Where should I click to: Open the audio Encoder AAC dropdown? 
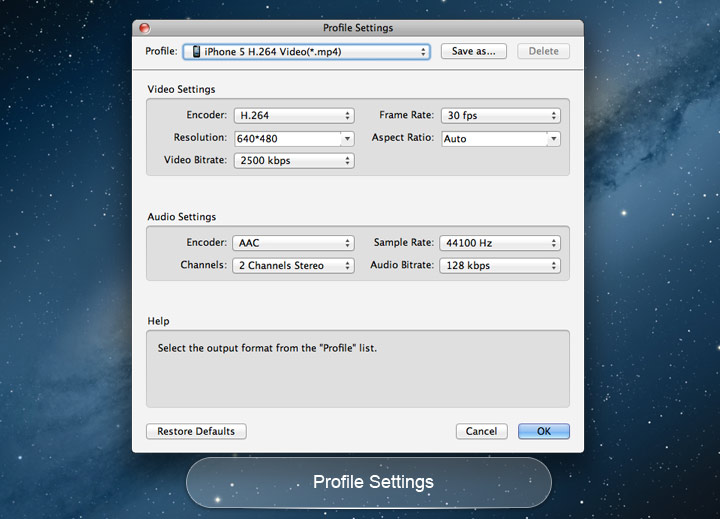(x=293, y=243)
